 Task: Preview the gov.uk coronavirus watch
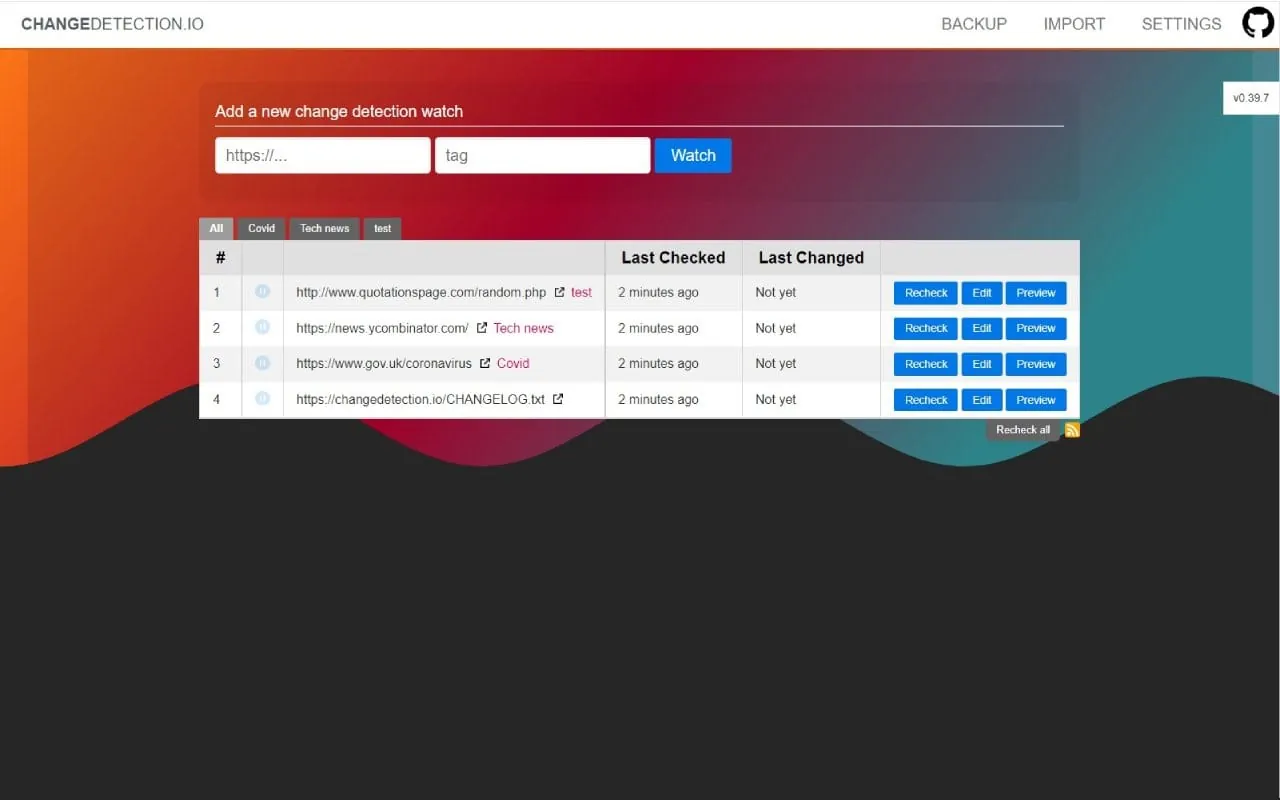1036,364
